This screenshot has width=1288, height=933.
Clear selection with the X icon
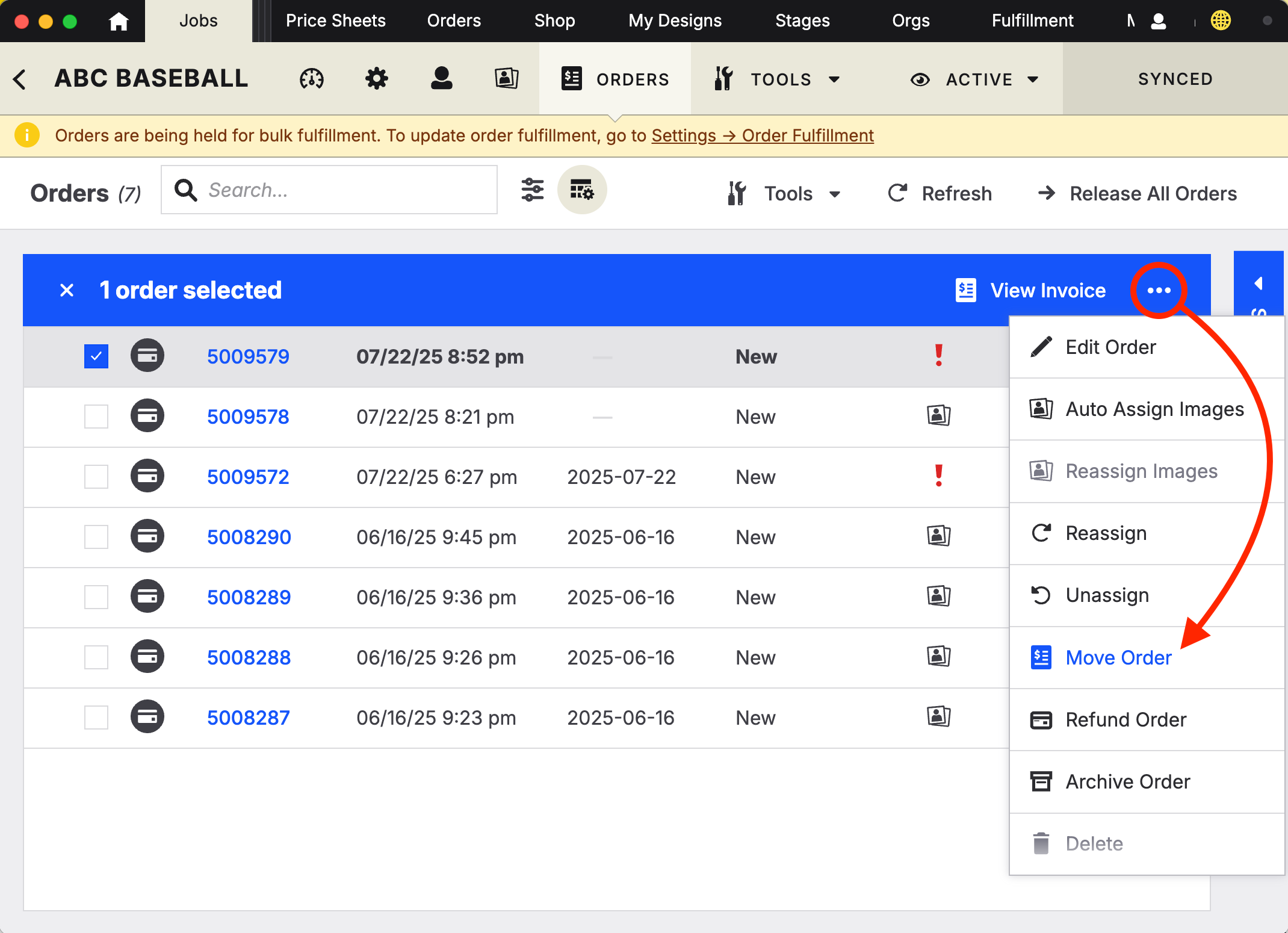pyautogui.click(x=67, y=291)
